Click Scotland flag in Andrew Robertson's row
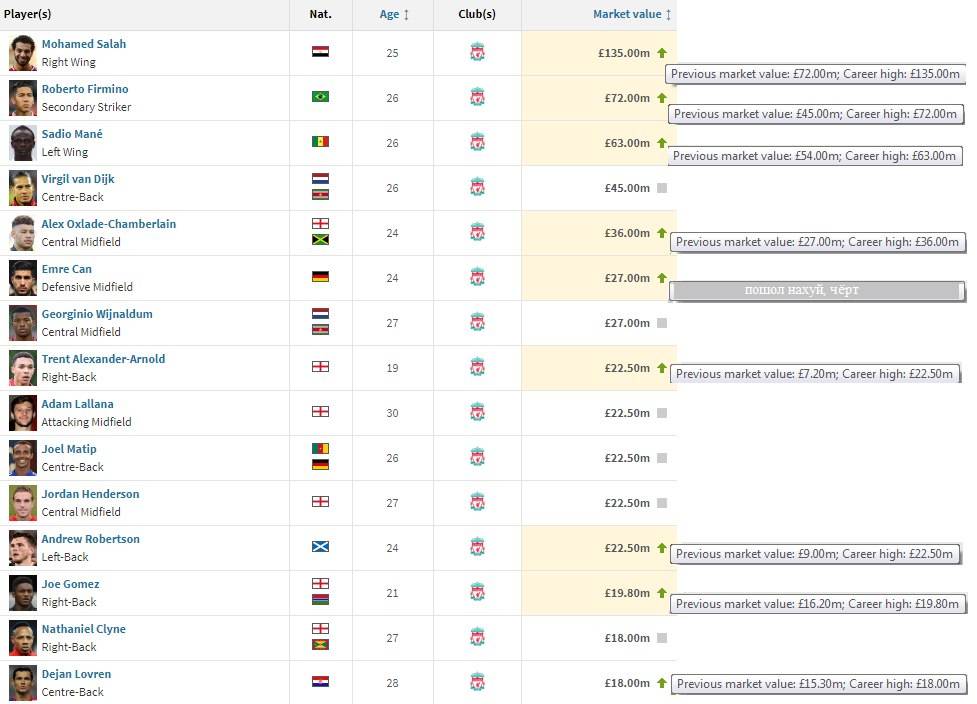 click(320, 547)
